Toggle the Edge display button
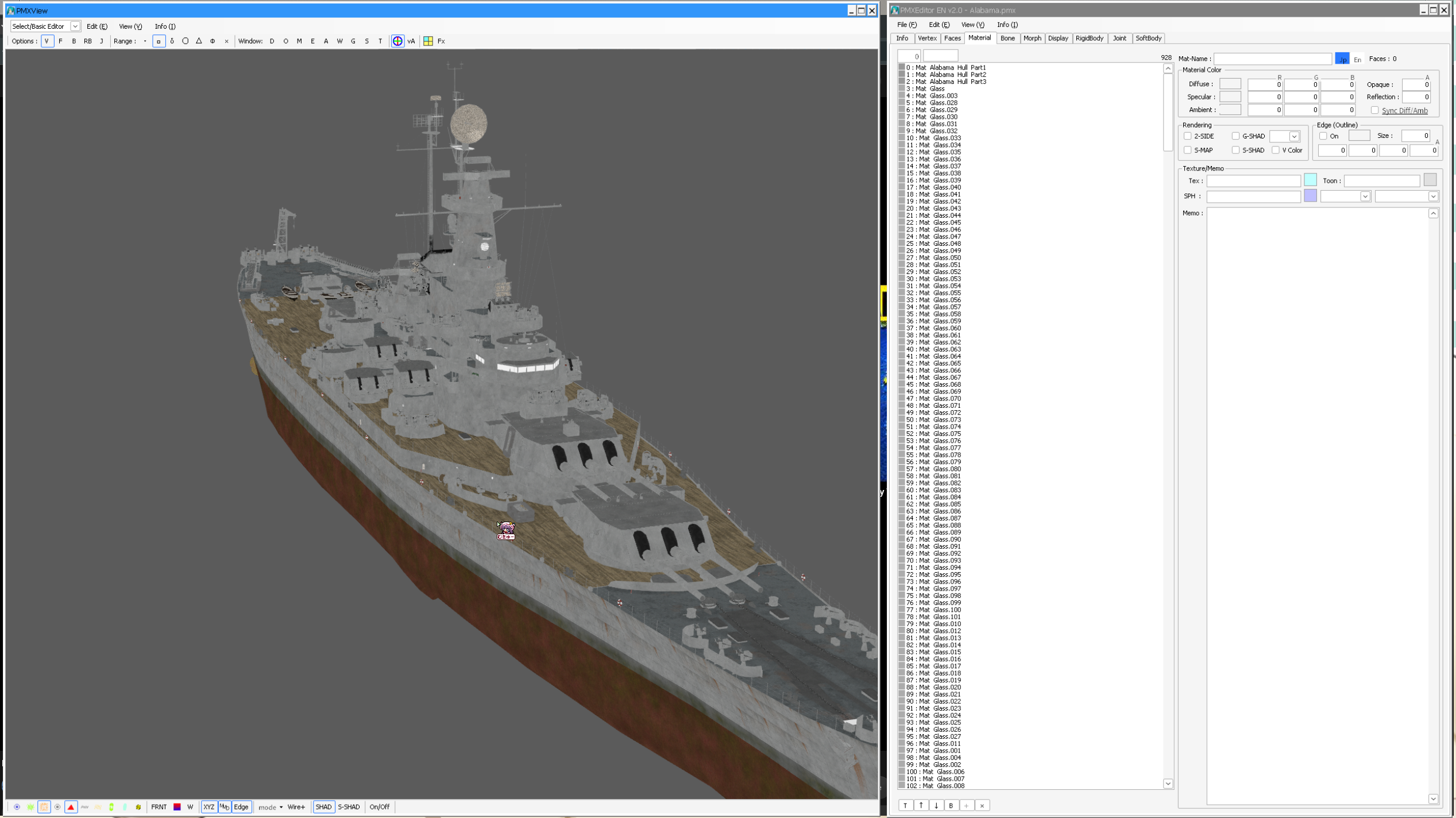Viewport: 1456px width, 818px height. (x=241, y=807)
